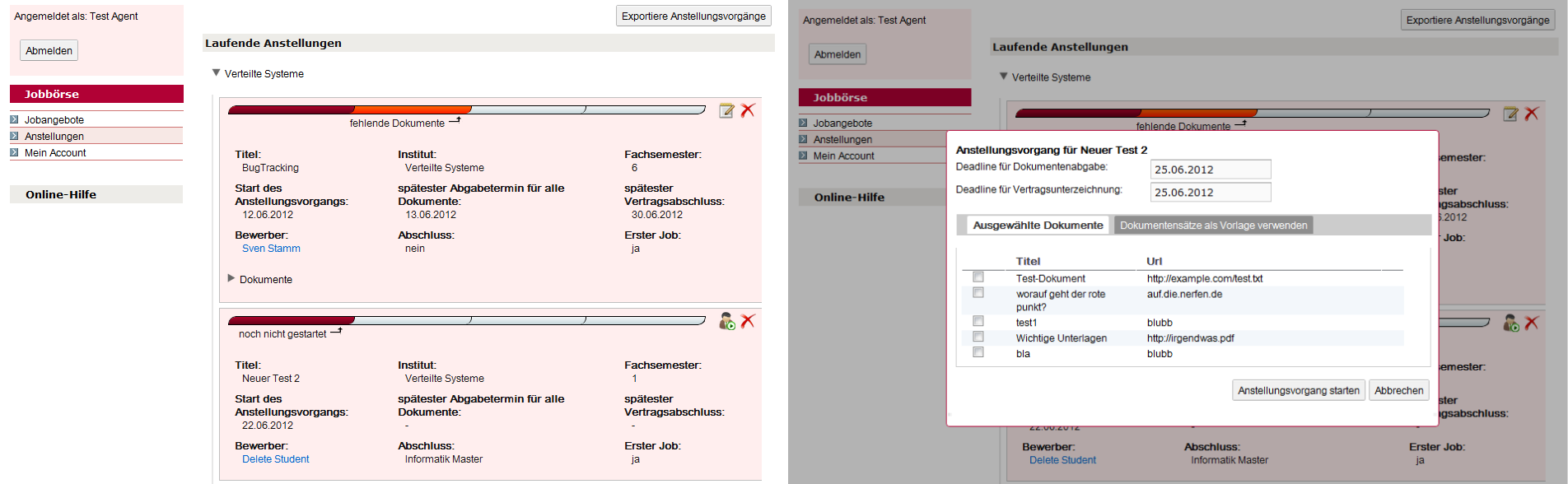Click the Titel column header in the dialog
The width and height of the screenshot is (1568, 484).
coord(1028,261)
